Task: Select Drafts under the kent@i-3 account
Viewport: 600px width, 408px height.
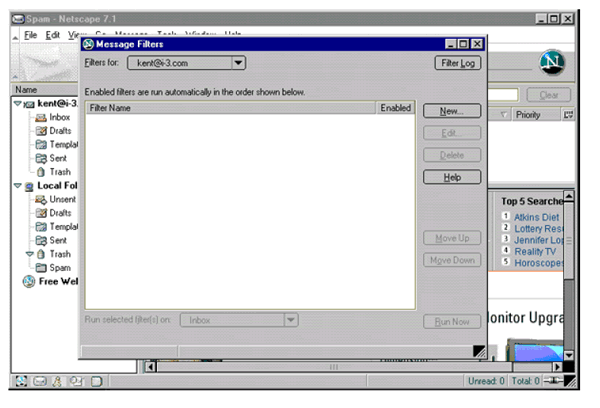Action: (60, 131)
